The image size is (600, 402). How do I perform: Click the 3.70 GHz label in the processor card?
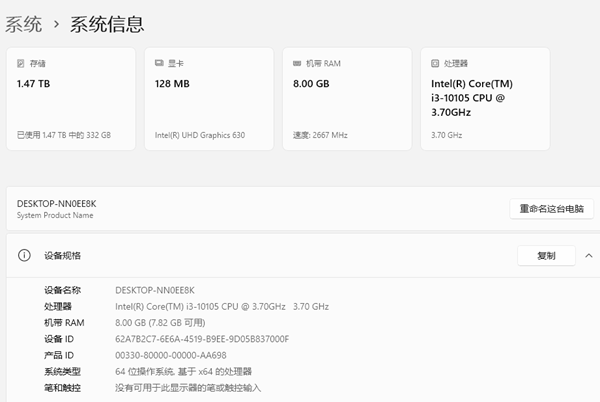coord(446,135)
